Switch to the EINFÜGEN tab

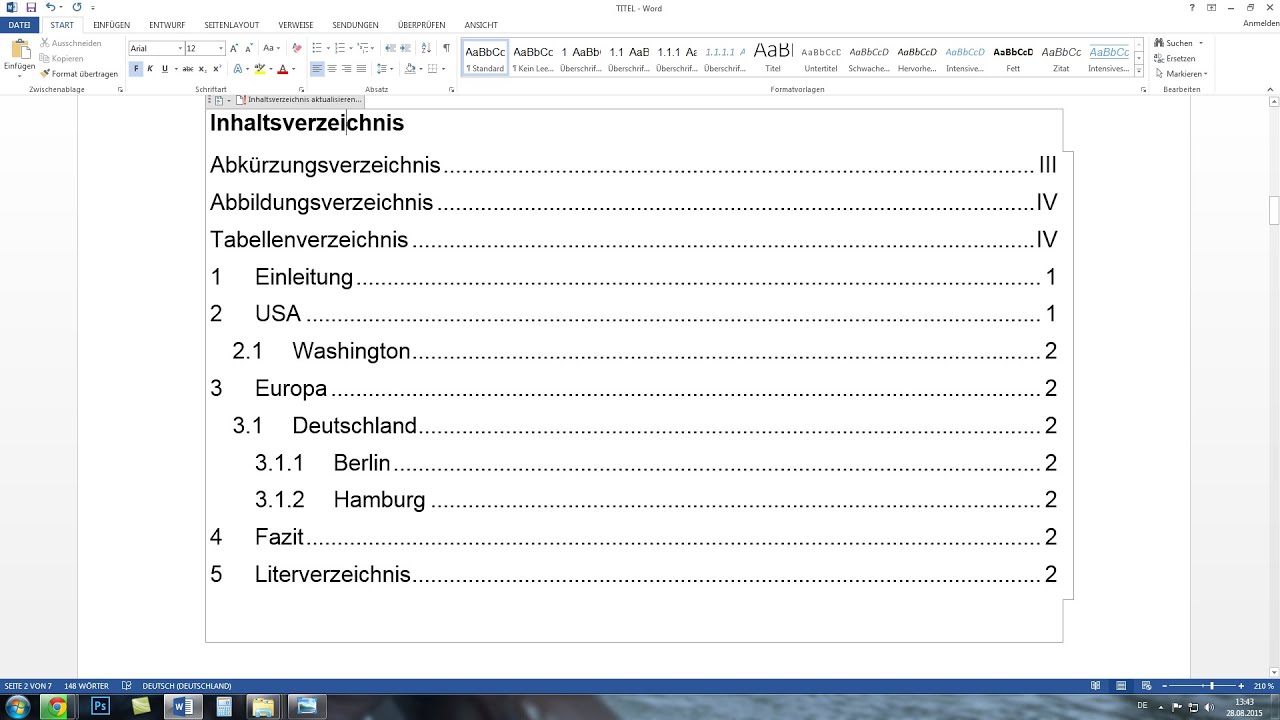(111, 25)
